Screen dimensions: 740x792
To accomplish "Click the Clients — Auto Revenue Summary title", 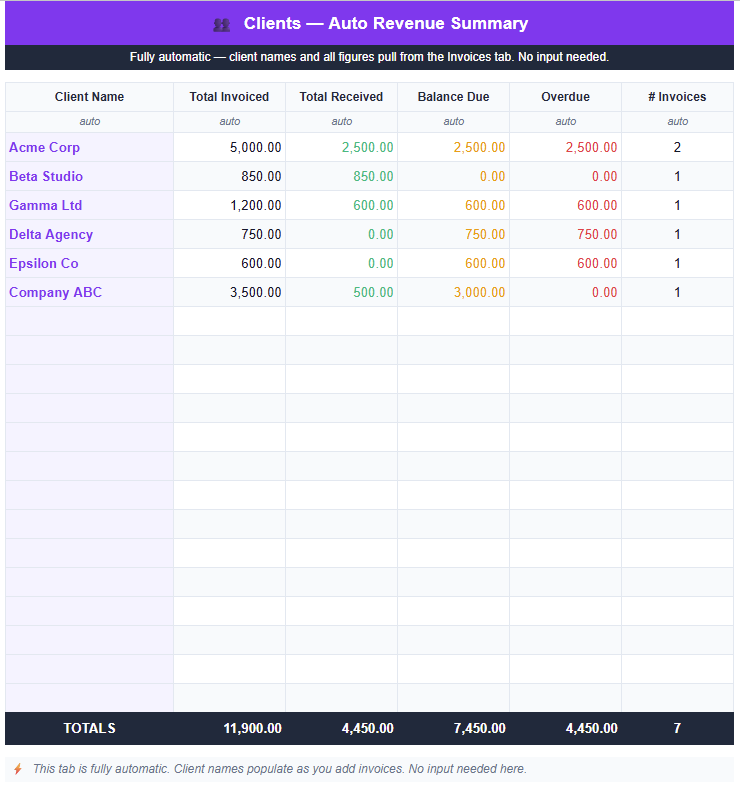I will pos(386,23).
